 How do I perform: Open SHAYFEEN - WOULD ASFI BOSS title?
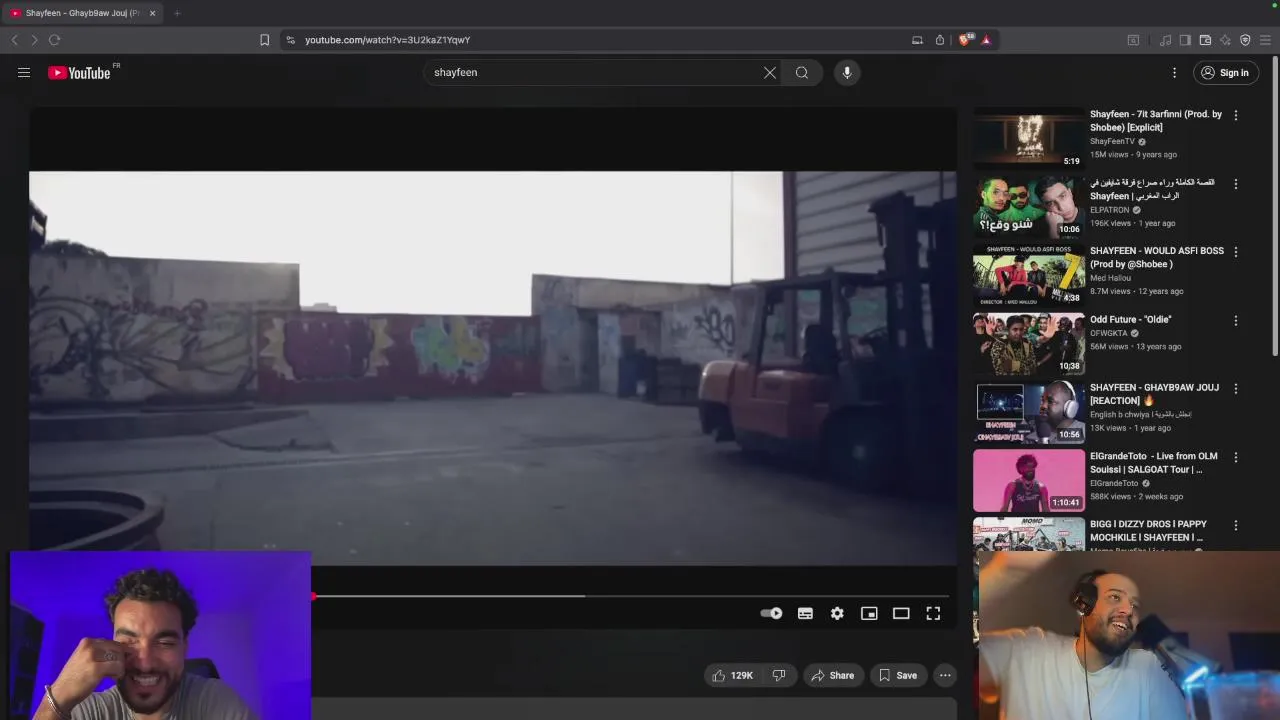[1157, 257]
